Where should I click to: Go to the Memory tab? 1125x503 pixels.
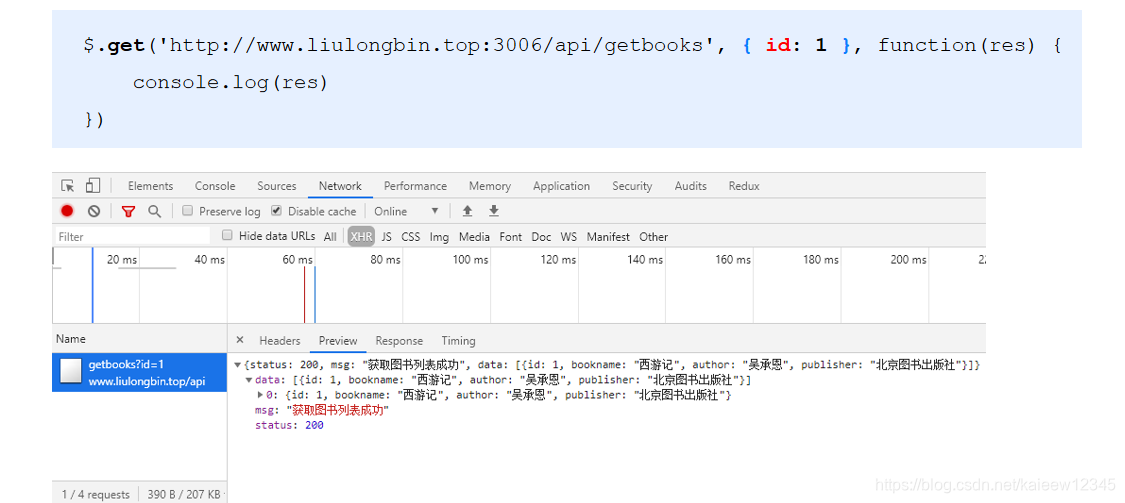point(490,186)
